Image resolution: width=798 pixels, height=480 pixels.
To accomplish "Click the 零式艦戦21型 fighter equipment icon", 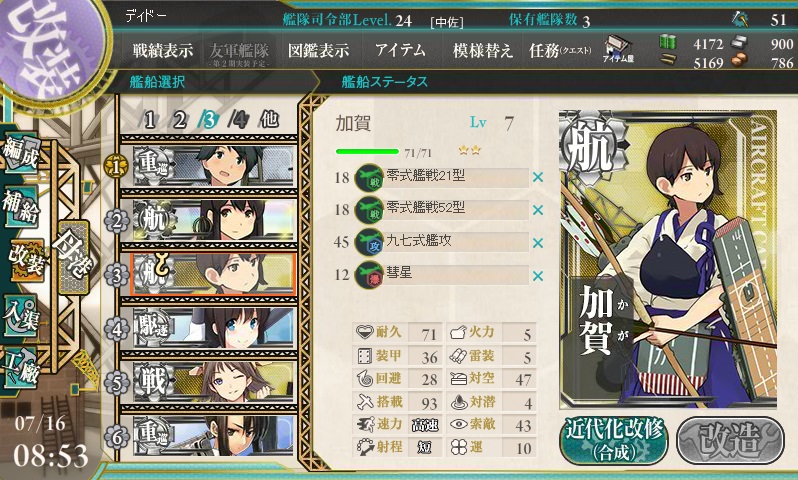I will (x=369, y=178).
